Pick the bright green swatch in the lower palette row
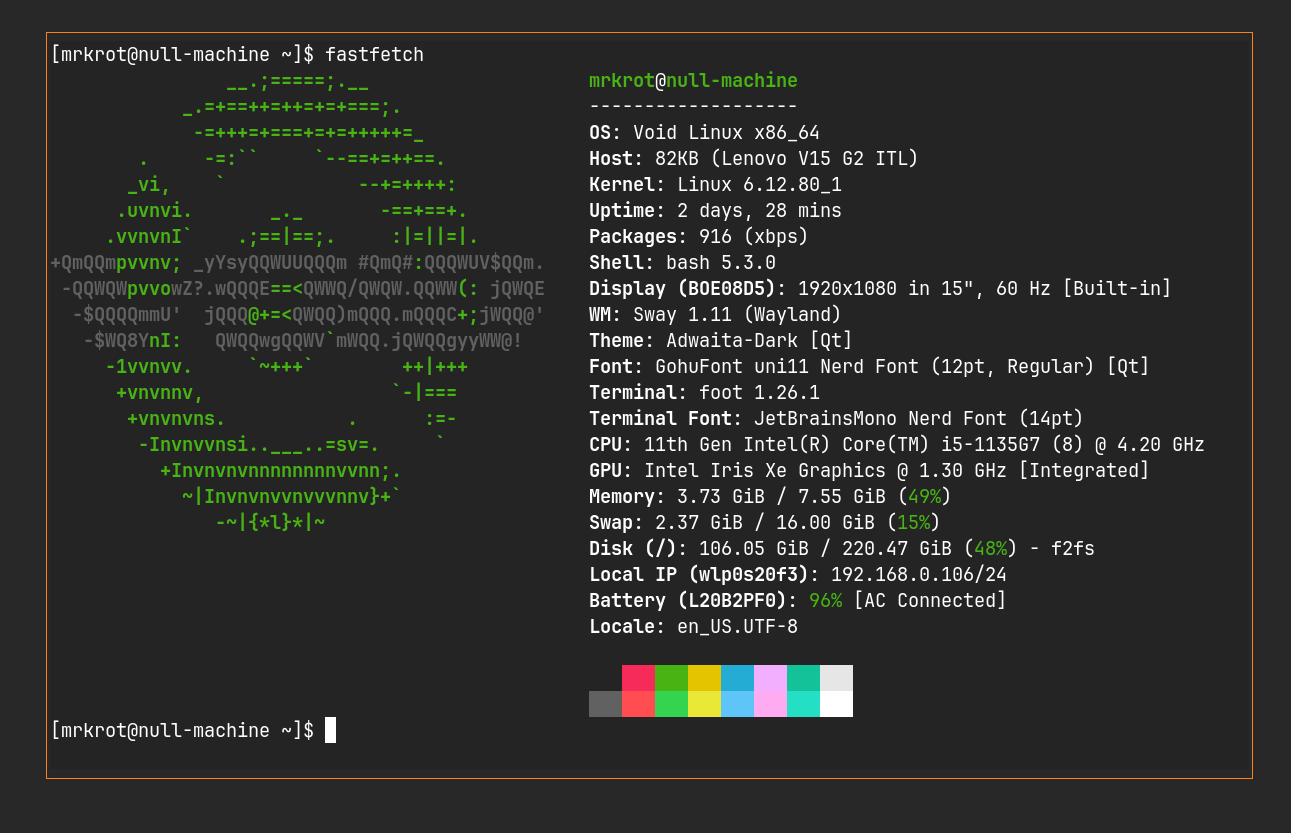The image size is (1291, 833). 671,704
